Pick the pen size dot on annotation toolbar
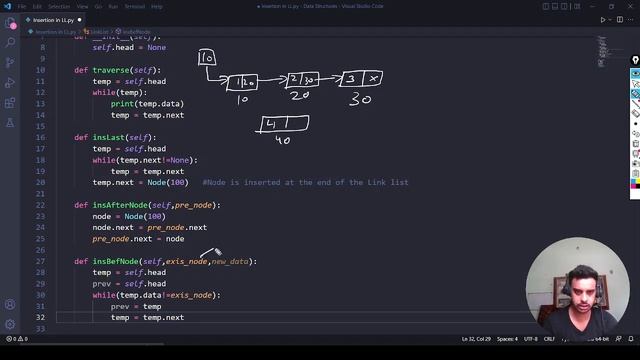Viewport: 640px width, 360px height. (636, 124)
